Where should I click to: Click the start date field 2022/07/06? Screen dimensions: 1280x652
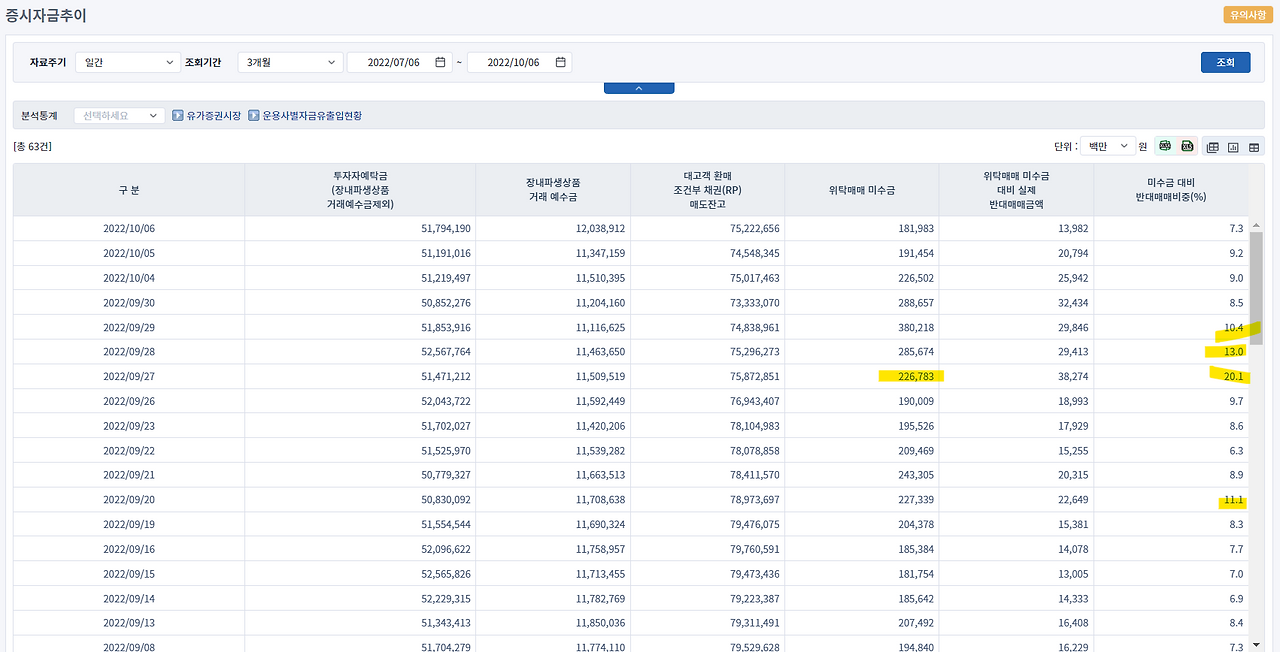(x=399, y=62)
